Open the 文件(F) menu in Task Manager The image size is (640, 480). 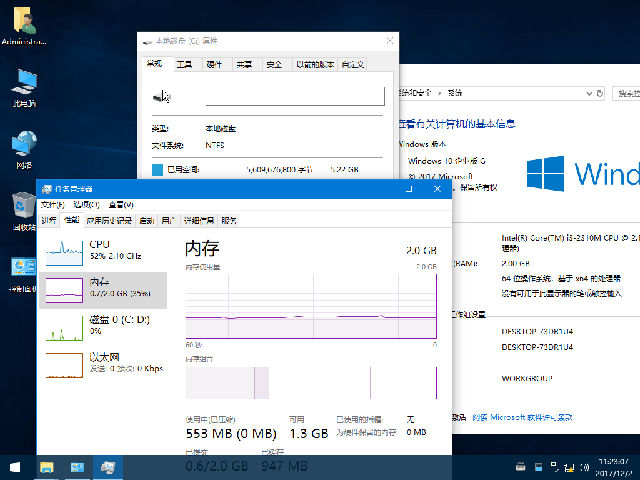53,204
